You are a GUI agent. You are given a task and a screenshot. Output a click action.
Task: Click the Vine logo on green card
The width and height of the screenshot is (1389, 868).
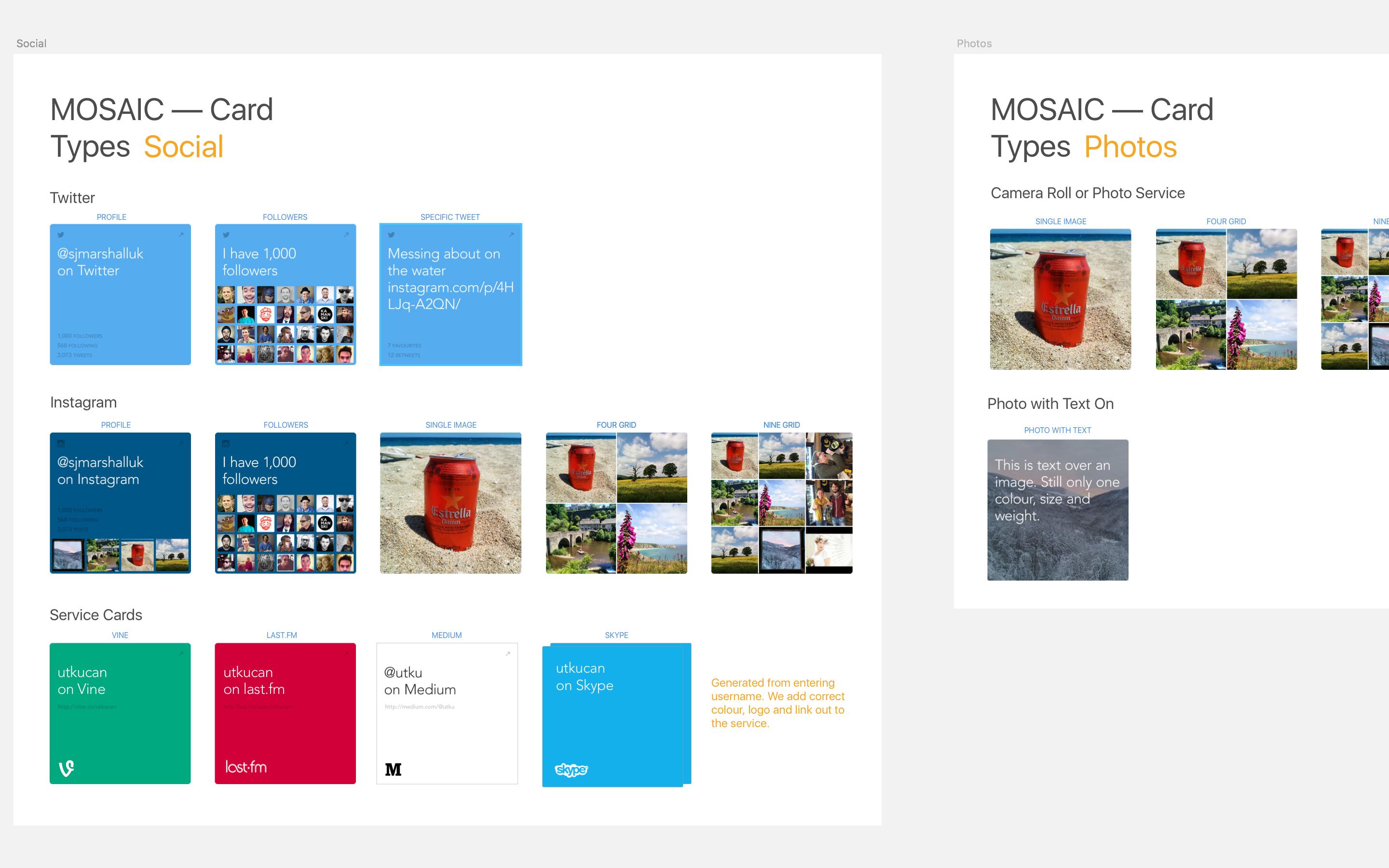67,768
